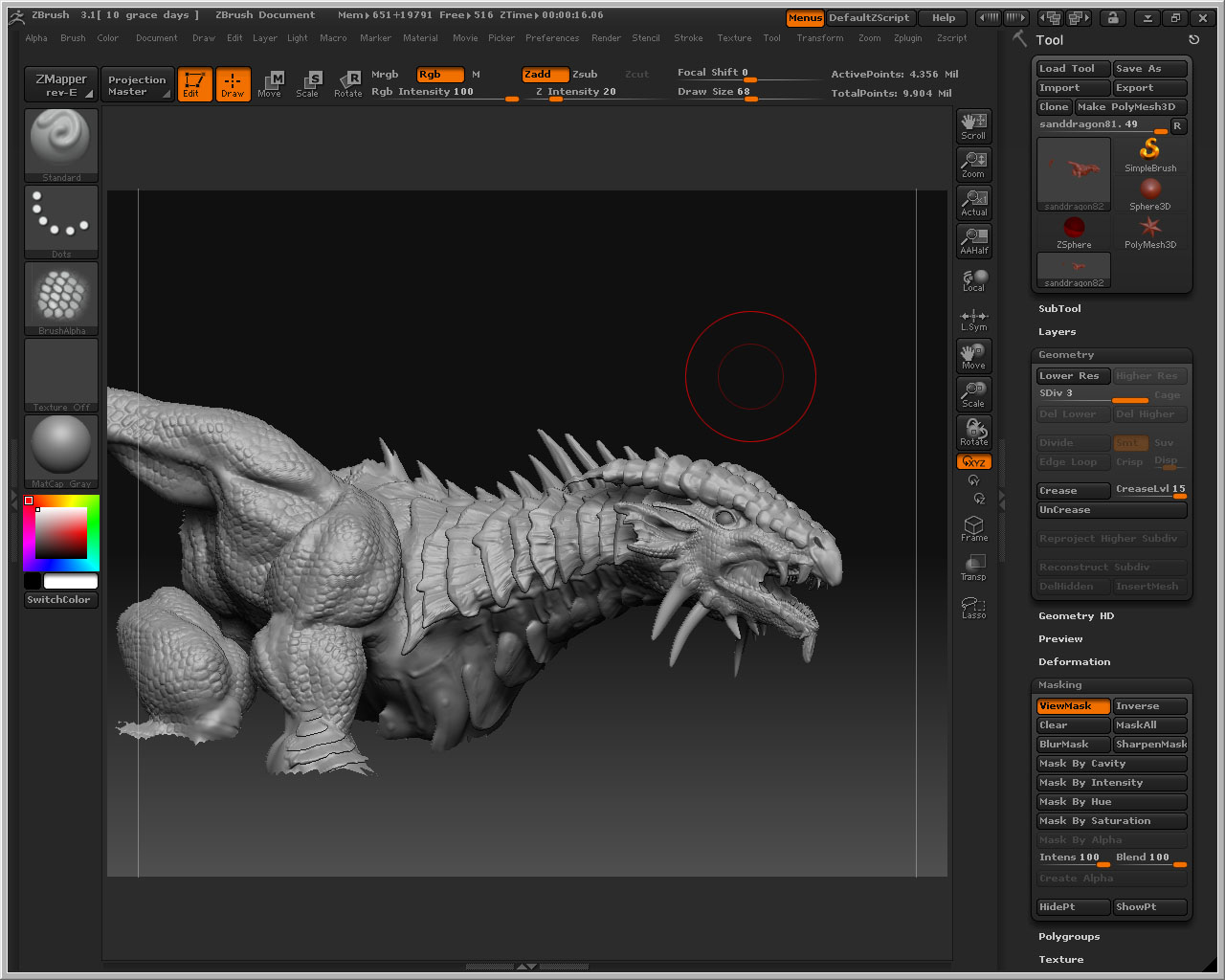Click the ZMapper rev-E button
Screen dimensions: 1225x980
(61, 85)
